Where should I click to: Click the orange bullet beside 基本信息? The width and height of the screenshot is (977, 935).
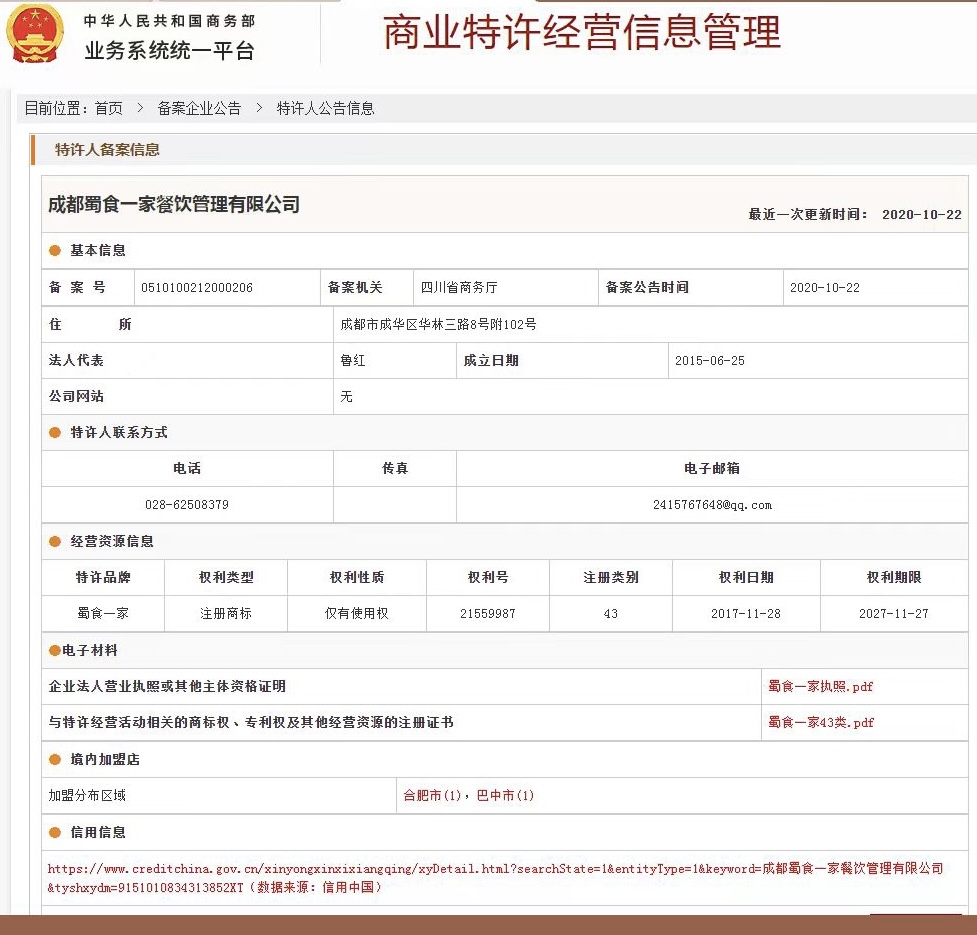55,251
